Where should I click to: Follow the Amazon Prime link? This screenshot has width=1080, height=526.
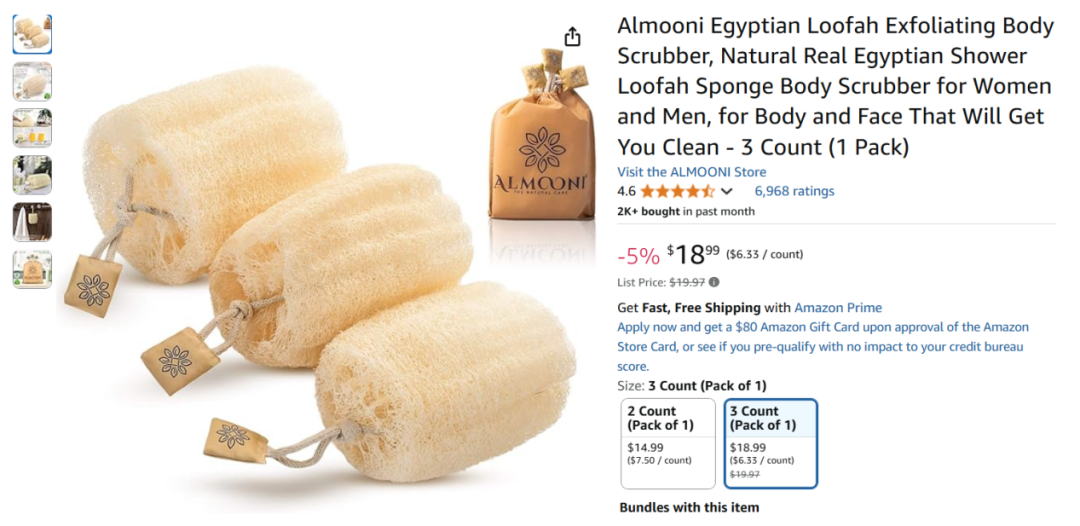click(838, 308)
